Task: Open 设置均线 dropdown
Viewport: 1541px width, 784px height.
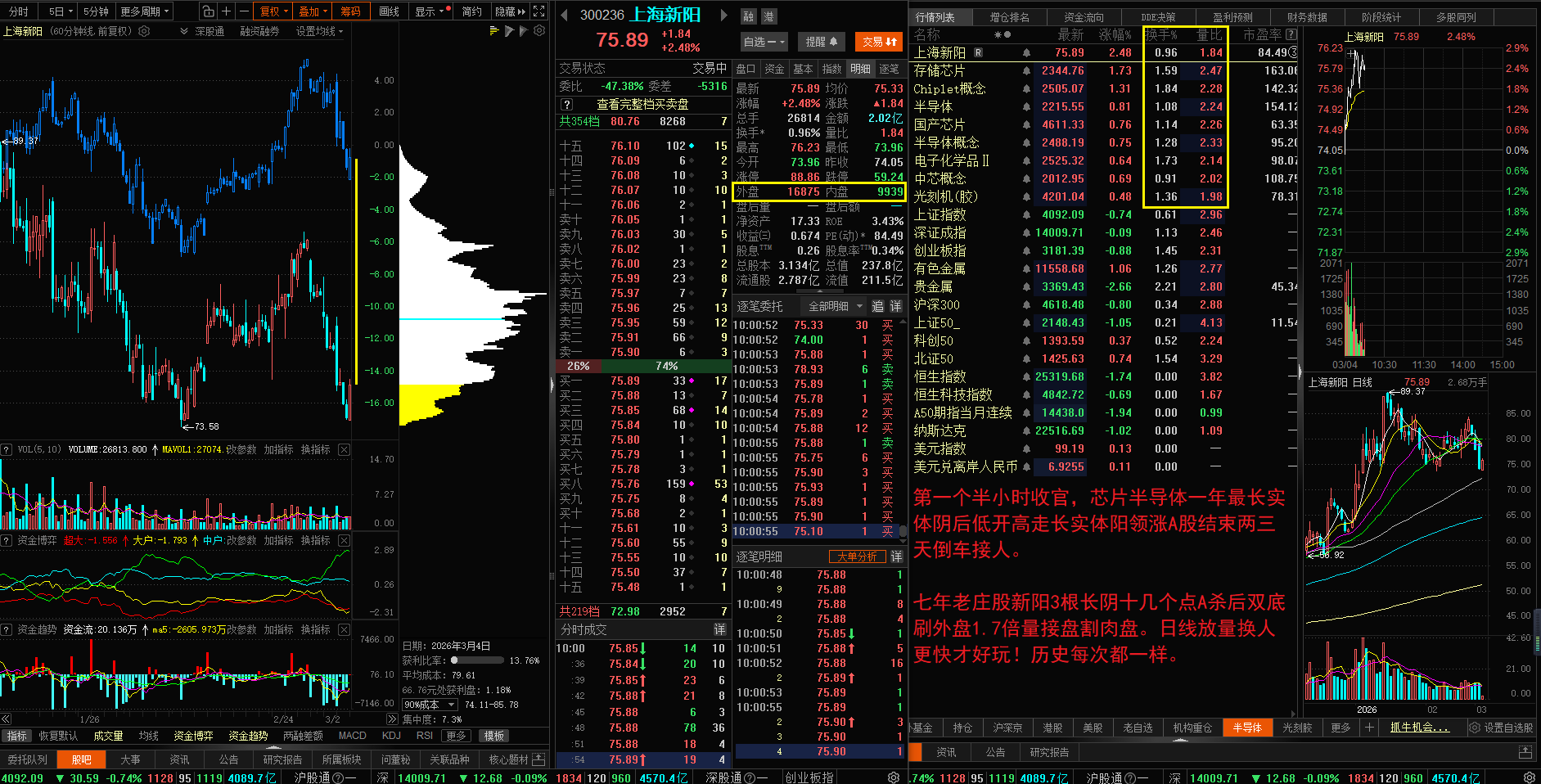Action: pos(320,31)
